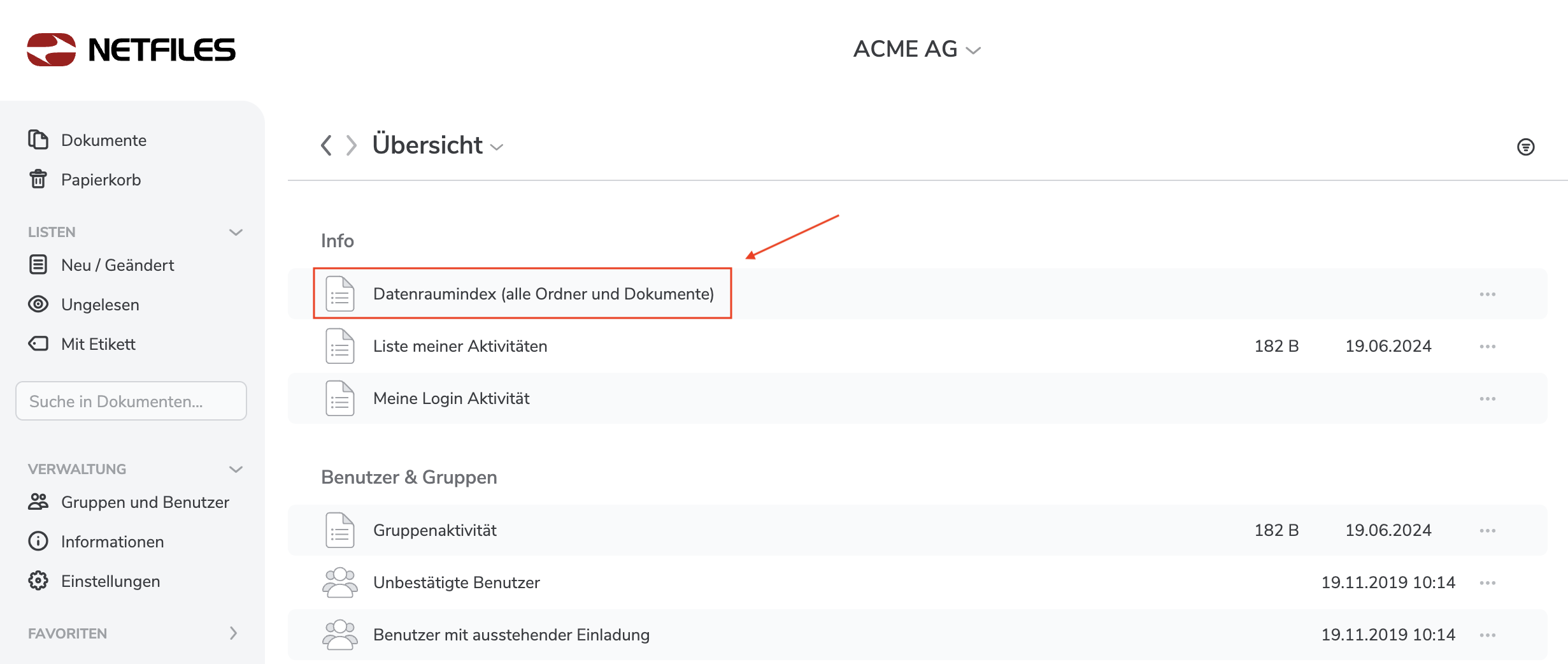This screenshot has height=664, width=1568.
Task: Open Datenraumindex (alle Ordner und Dokumente)
Action: pyautogui.click(x=543, y=294)
